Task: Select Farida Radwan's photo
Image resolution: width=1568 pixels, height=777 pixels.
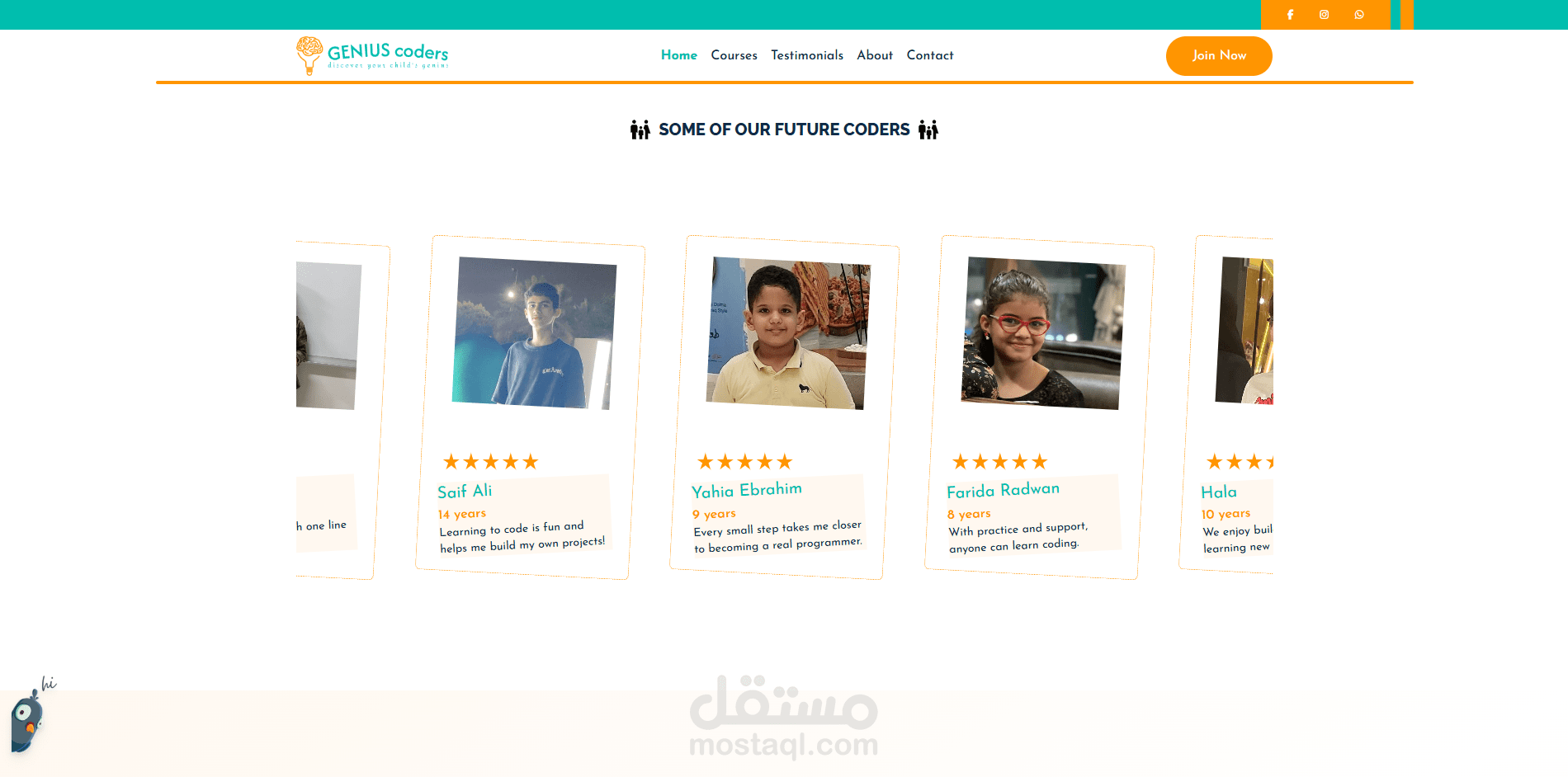Action: tap(1043, 333)
